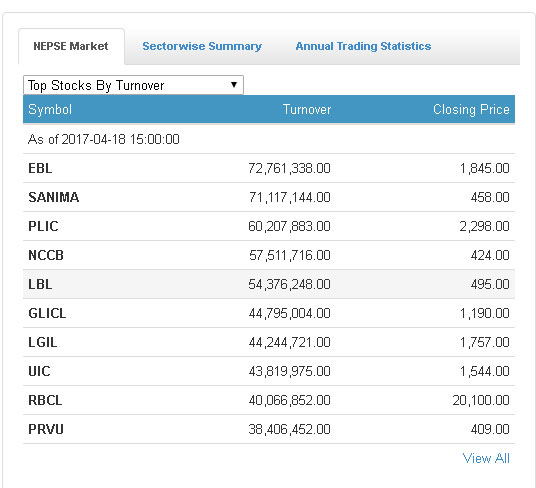Click turnover value 57,511,716.00
536x488 pixels.
click(x=290, y=256)
